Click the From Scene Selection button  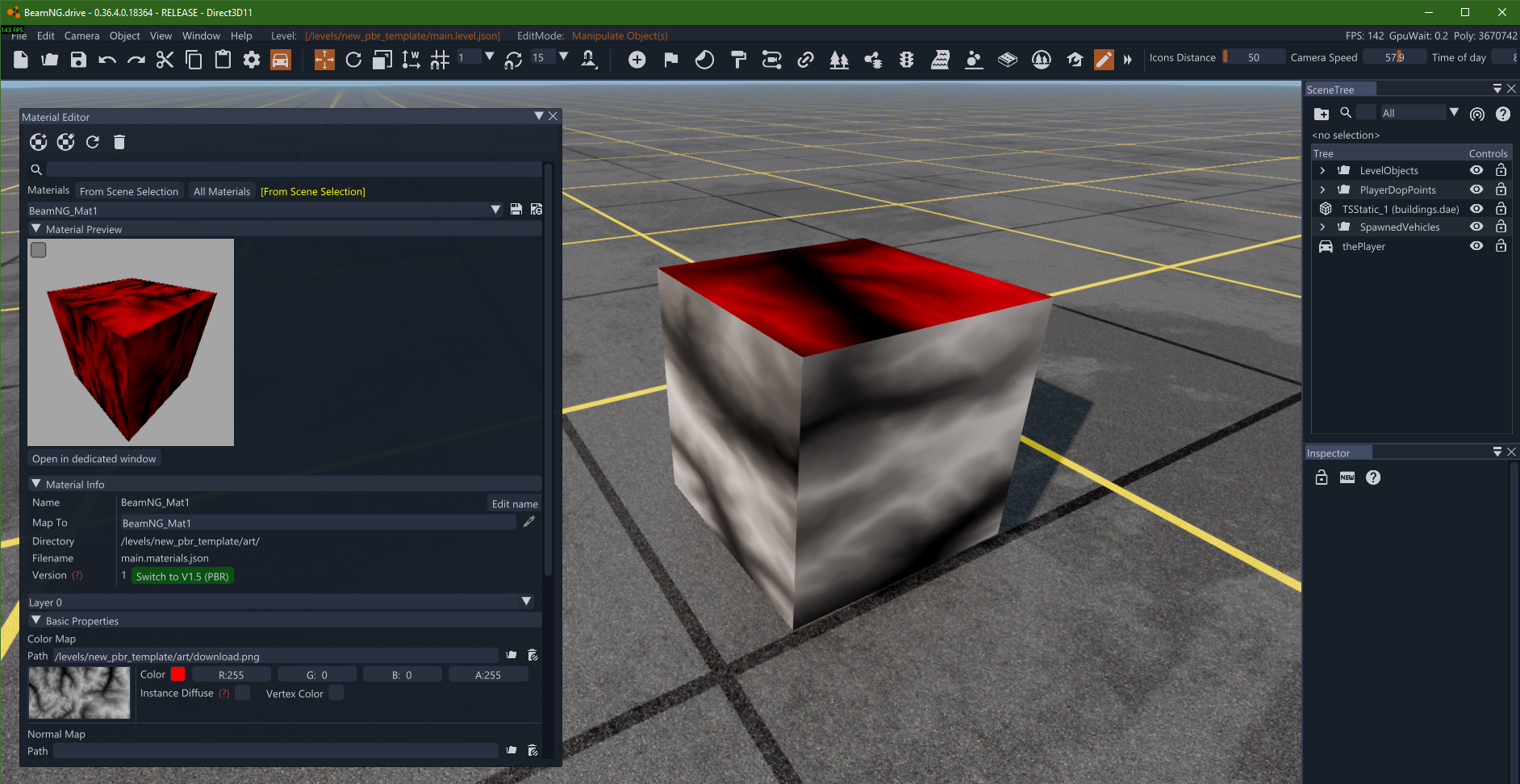pyautogui.click(x=129, y=191)
